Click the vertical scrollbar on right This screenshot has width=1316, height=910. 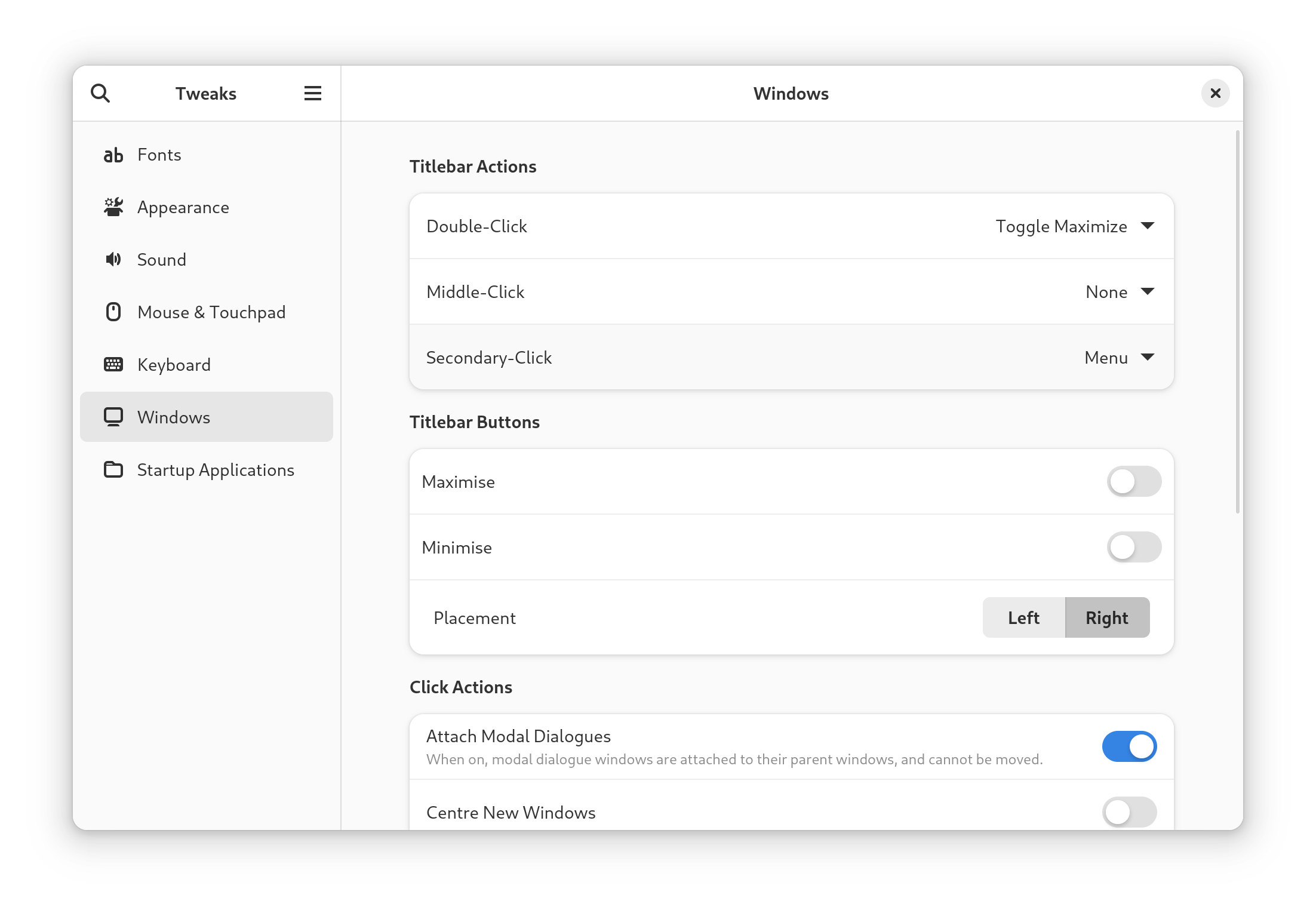click(1237, 322)
